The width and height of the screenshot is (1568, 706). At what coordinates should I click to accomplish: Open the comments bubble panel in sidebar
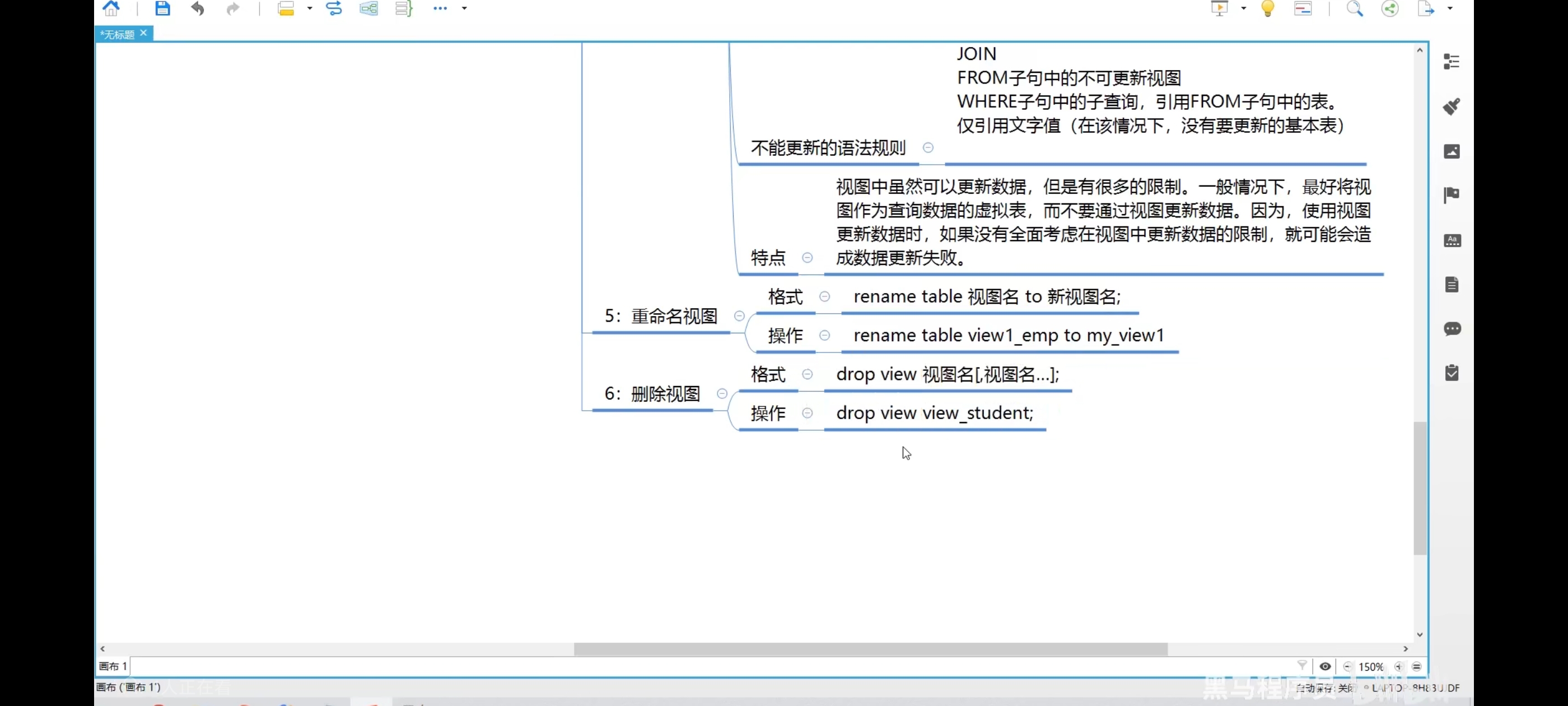click(1452, 329)
